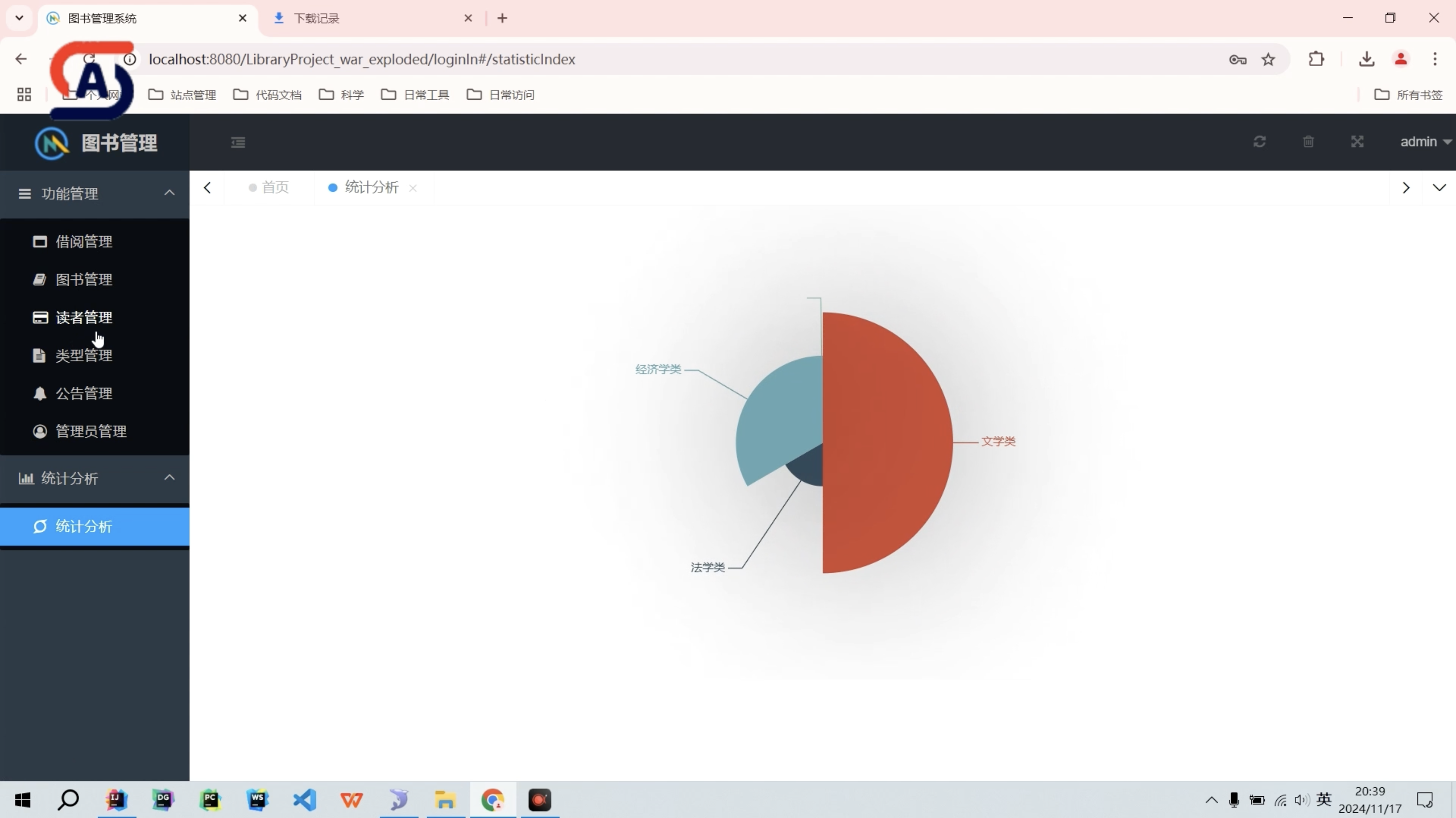Open 公告管理 bell menu item
This screenshot has height=818, width=1456.
tap(84, 393)
